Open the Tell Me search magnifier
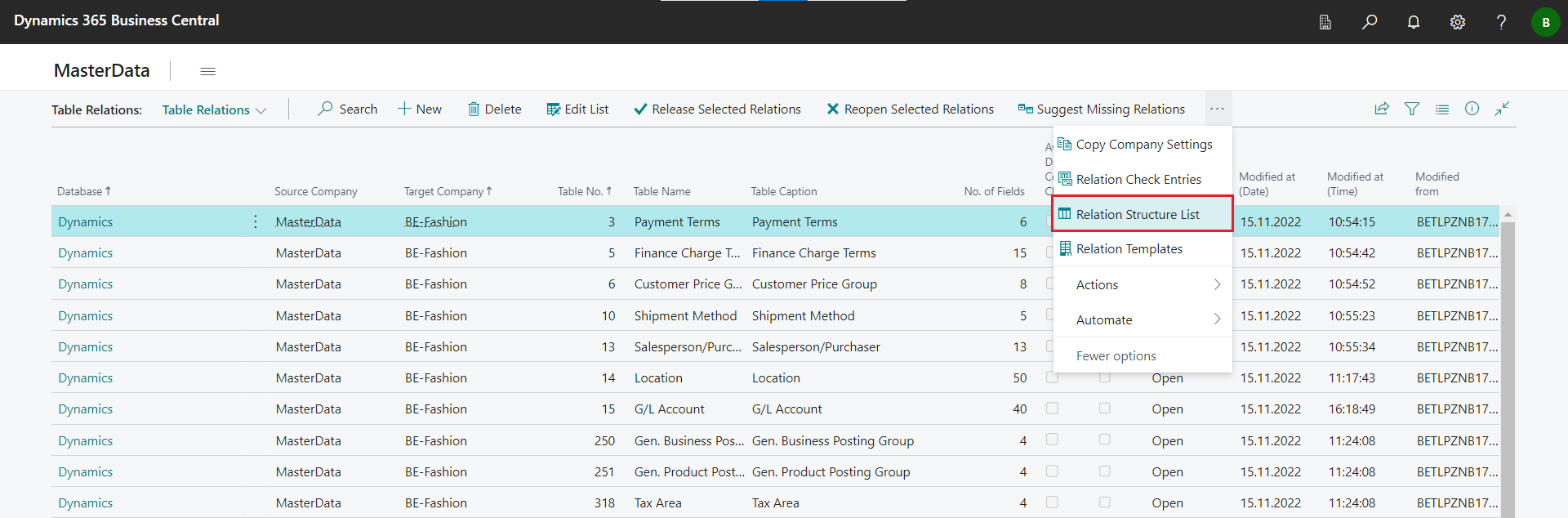 [1370, 22]
